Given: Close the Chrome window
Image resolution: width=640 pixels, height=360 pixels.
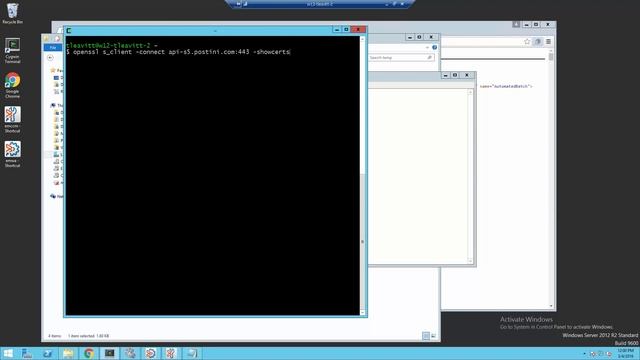Looking at the screenshot, I should tap(548, 24).
